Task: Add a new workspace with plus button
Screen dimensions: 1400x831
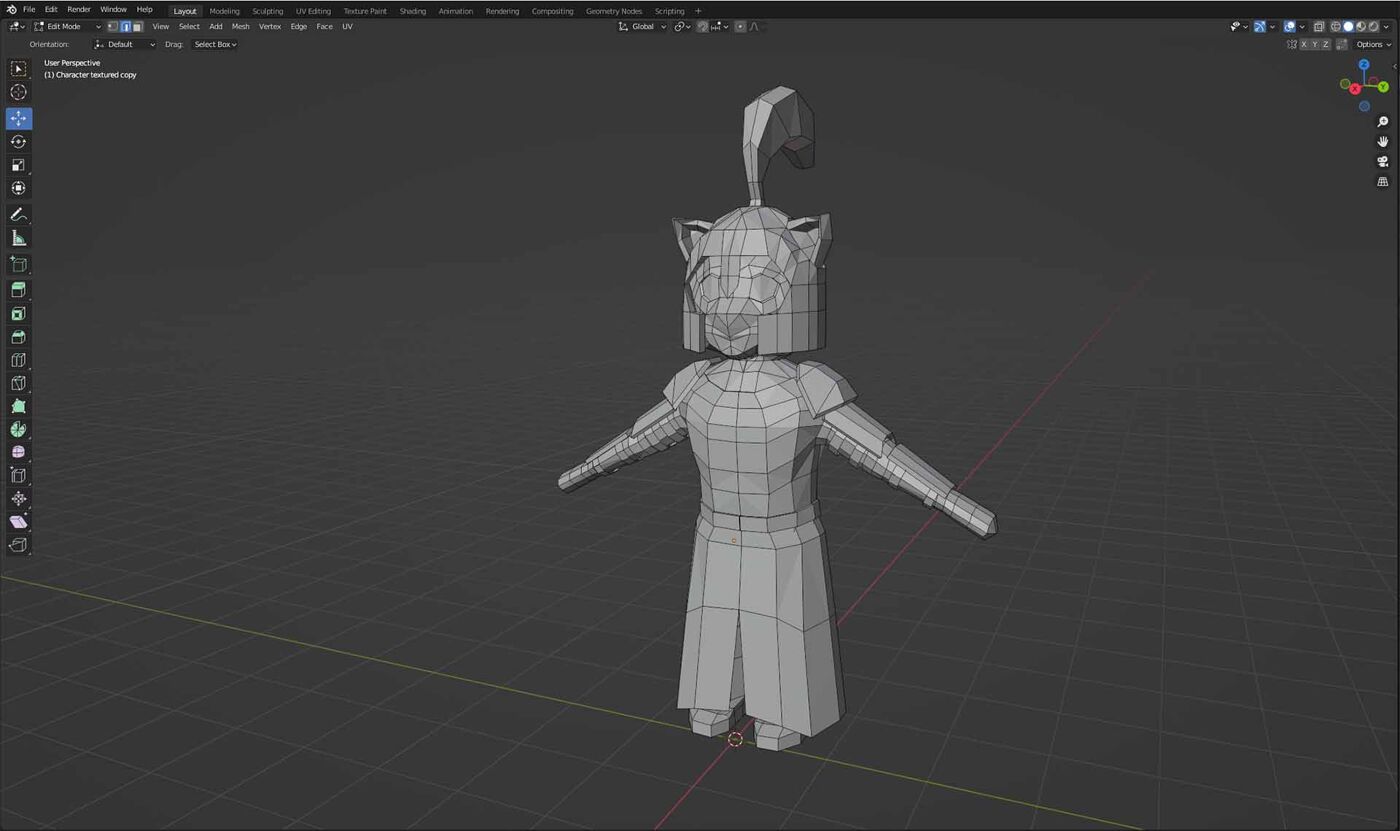Action: tap(698, 11)
